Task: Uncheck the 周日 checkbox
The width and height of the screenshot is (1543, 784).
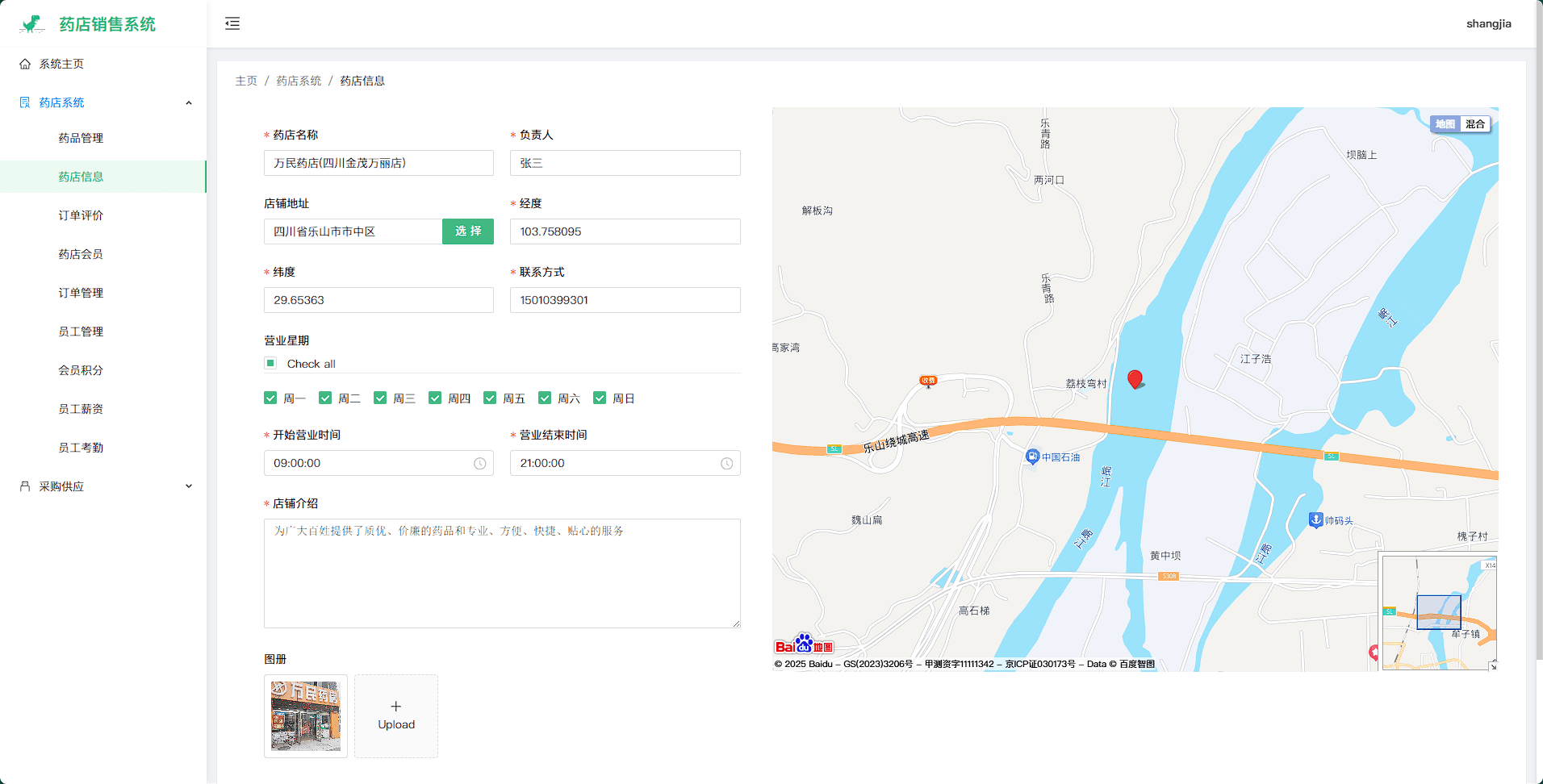Action: (x=600, y=398)
